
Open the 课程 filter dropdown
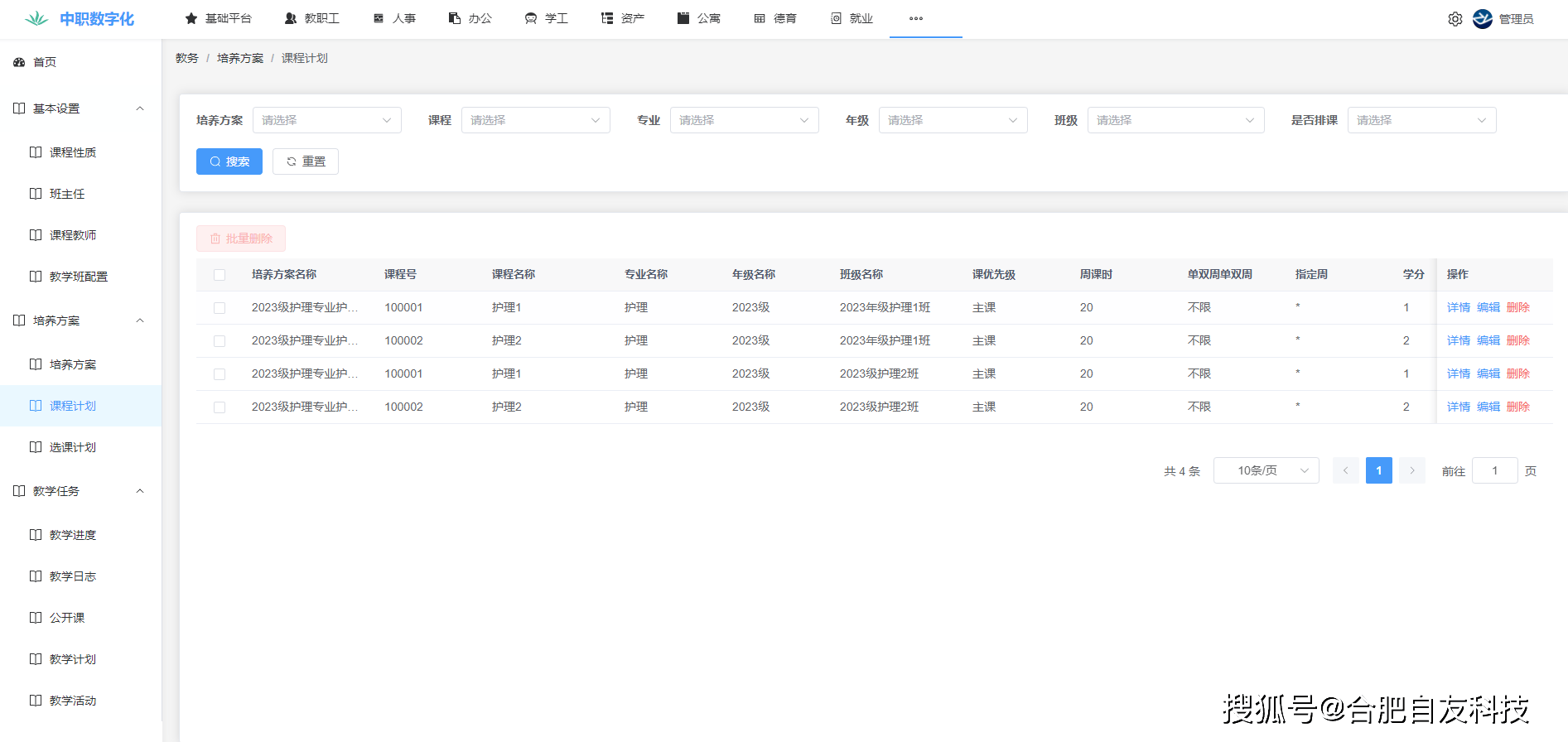click(536, 120)
